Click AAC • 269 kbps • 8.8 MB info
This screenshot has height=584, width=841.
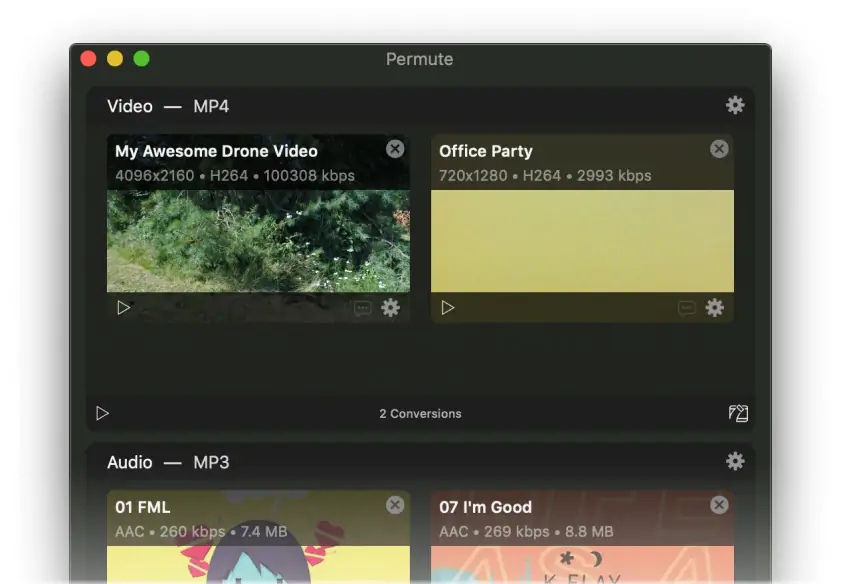(x=526, y=531)
